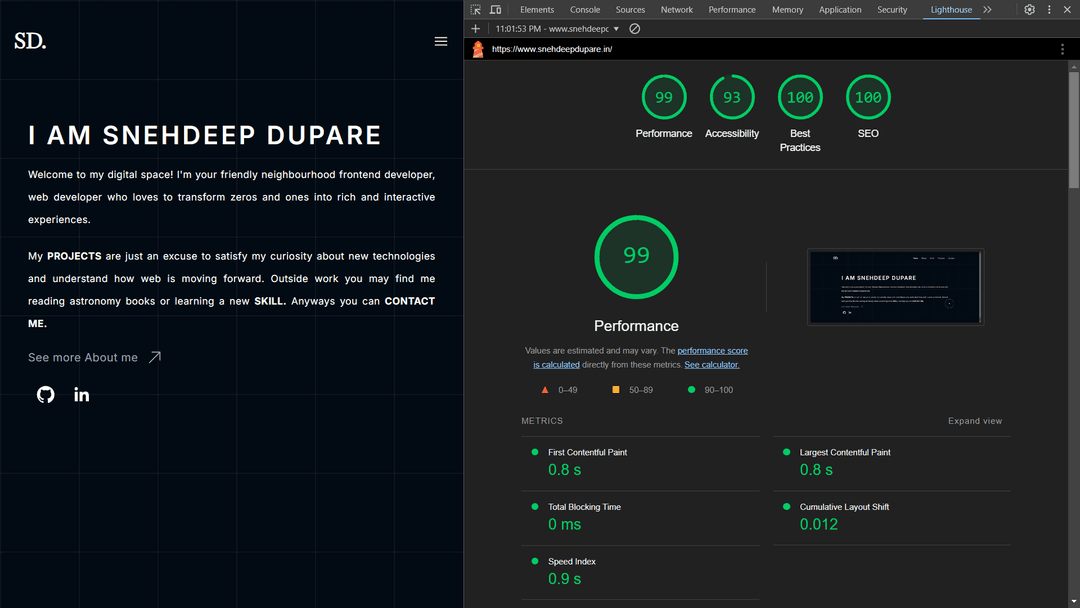Click the page screenshot thumbnail

click(x=895, y=287)
